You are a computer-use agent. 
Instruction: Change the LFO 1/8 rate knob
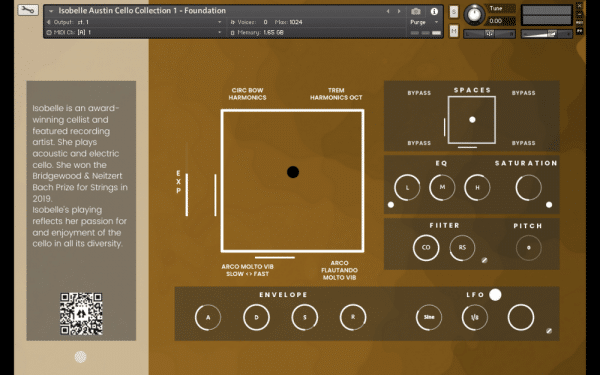click(x=474, y=317)
